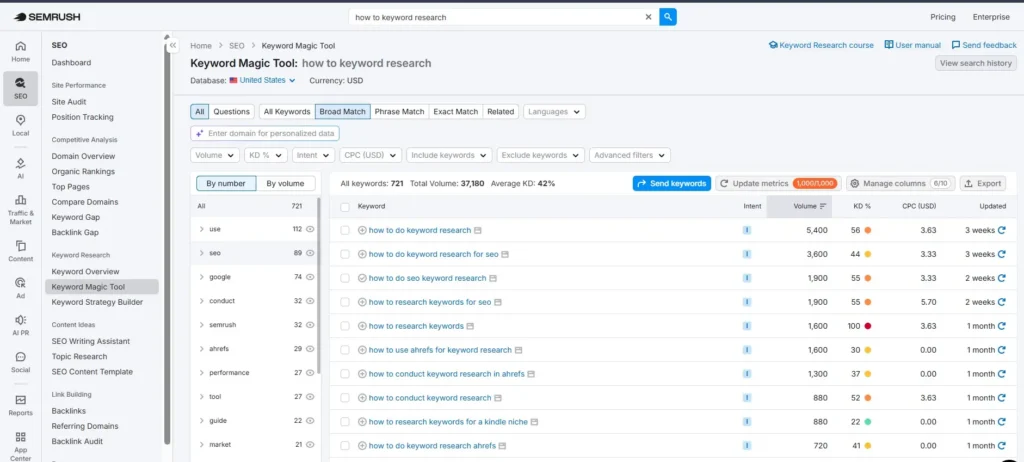Click the Semrush logo
The width and height of the screenshot is (1024, 462).
coord(47,17)
